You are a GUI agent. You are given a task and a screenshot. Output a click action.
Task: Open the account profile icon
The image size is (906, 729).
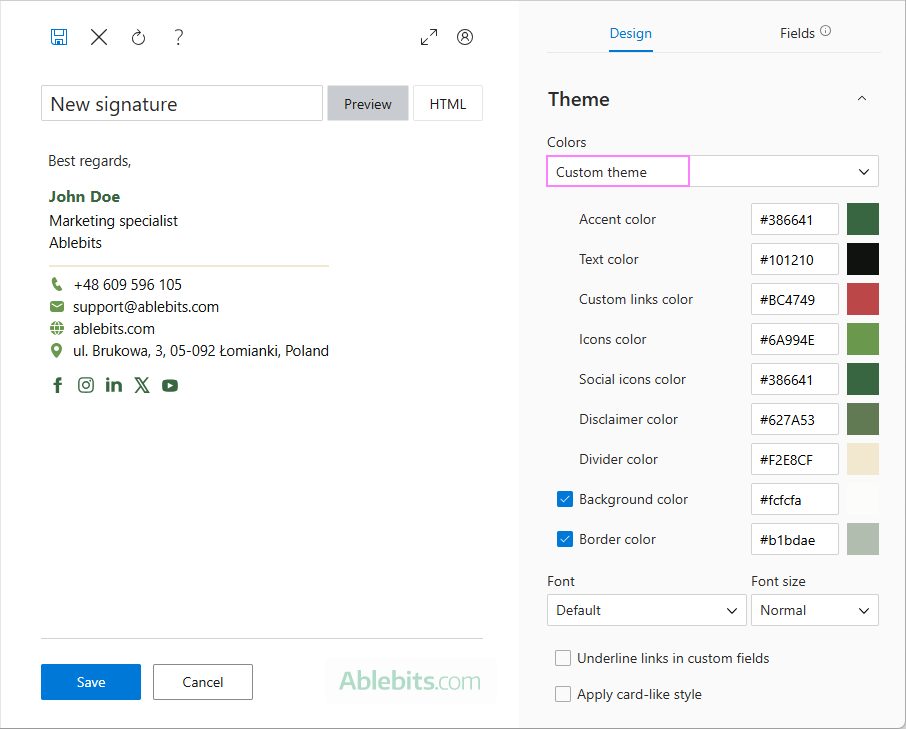coord(465,37)
